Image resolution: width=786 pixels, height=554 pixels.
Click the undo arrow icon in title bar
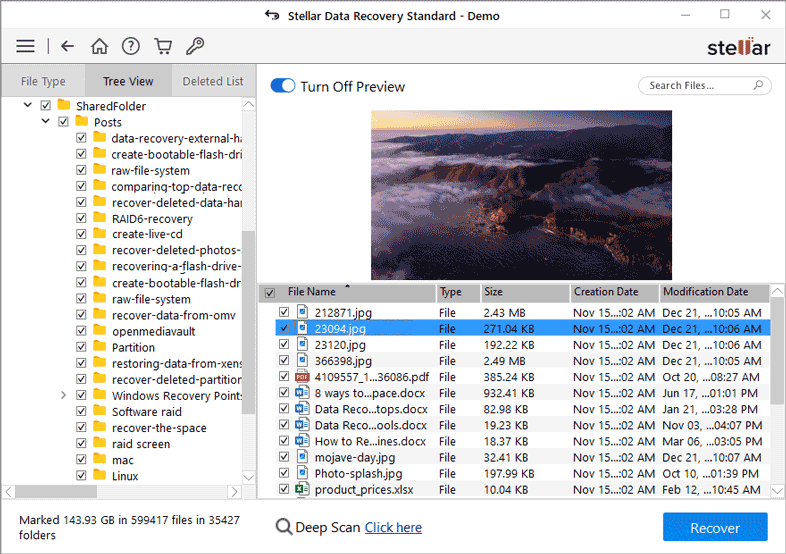[x=272, y=15]
